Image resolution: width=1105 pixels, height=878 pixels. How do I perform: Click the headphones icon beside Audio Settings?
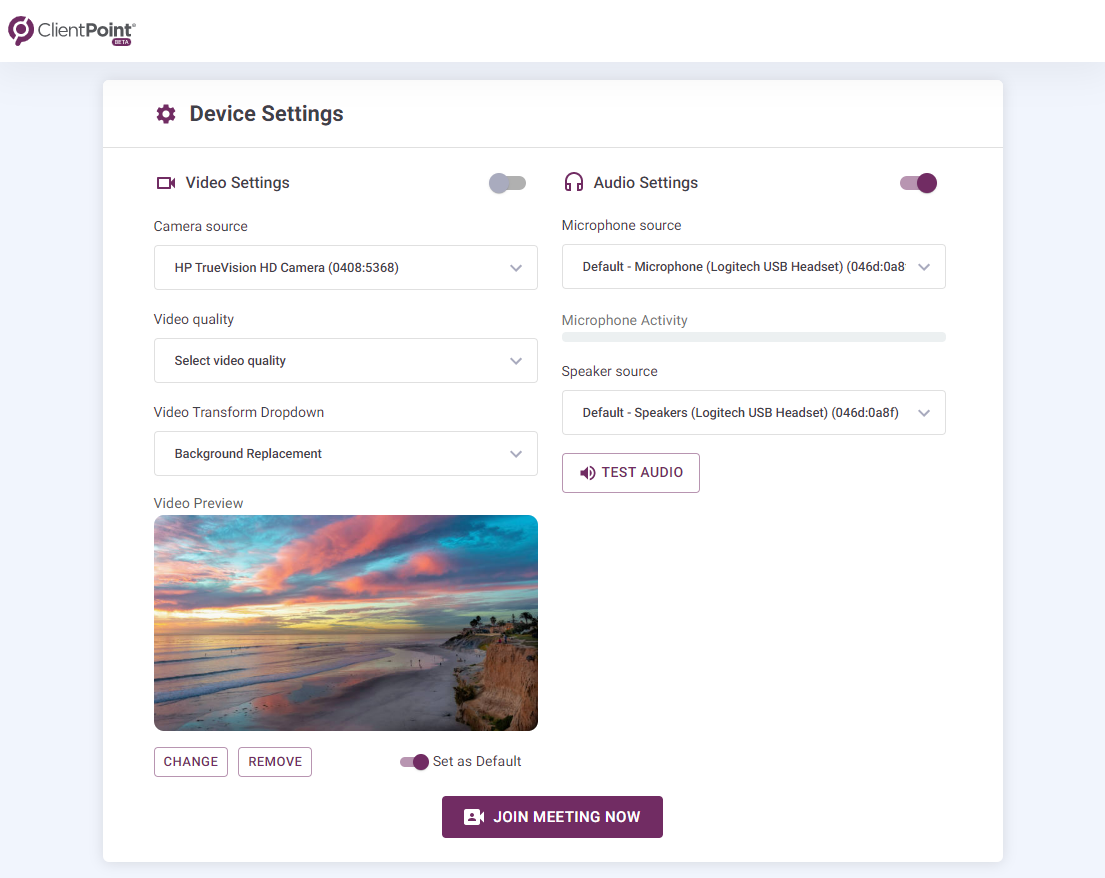pyautogui.click(x=574, y=183)
